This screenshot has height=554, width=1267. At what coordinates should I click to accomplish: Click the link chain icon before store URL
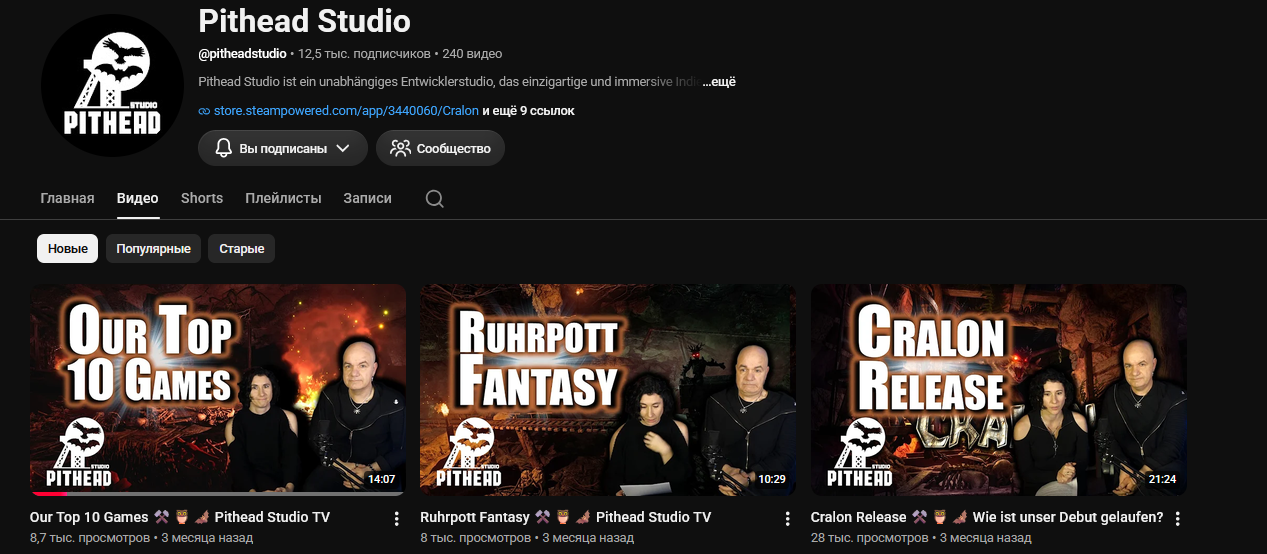pyautogui.click(x=204, y=111)
